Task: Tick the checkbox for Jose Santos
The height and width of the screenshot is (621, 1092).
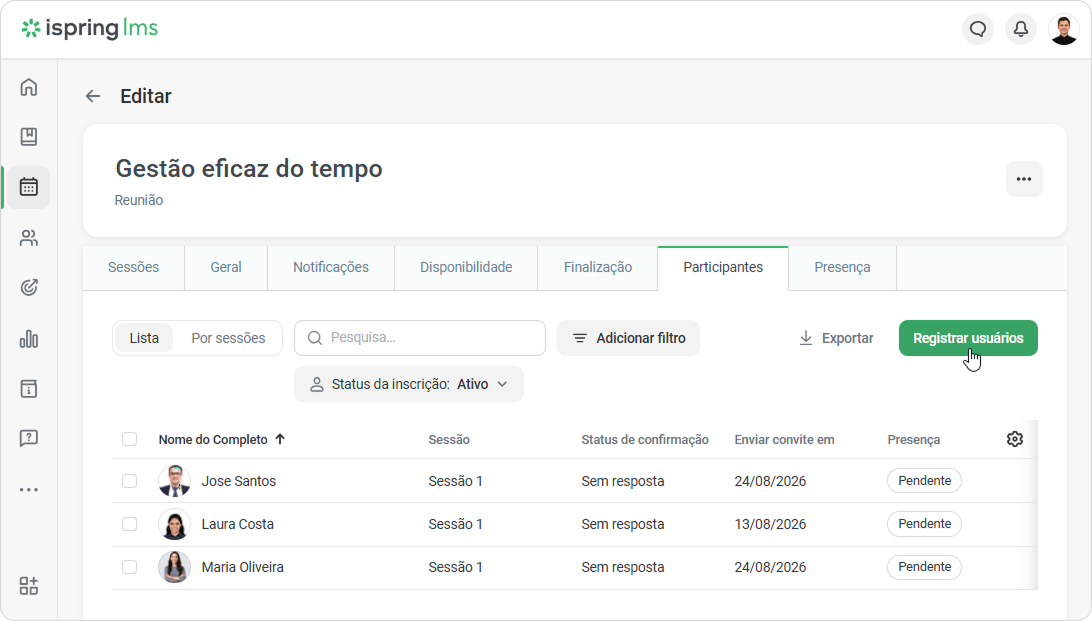Action: pos(130,481)
